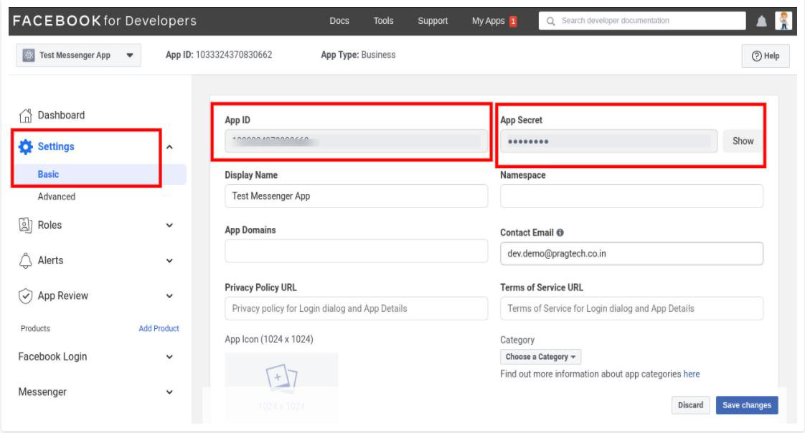Click the Privacy Policy URL field
Viewport: 805px width, 433px height.
[356, 309]
